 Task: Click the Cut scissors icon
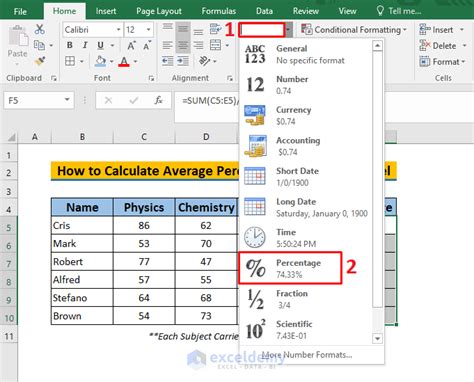[39, 29]
